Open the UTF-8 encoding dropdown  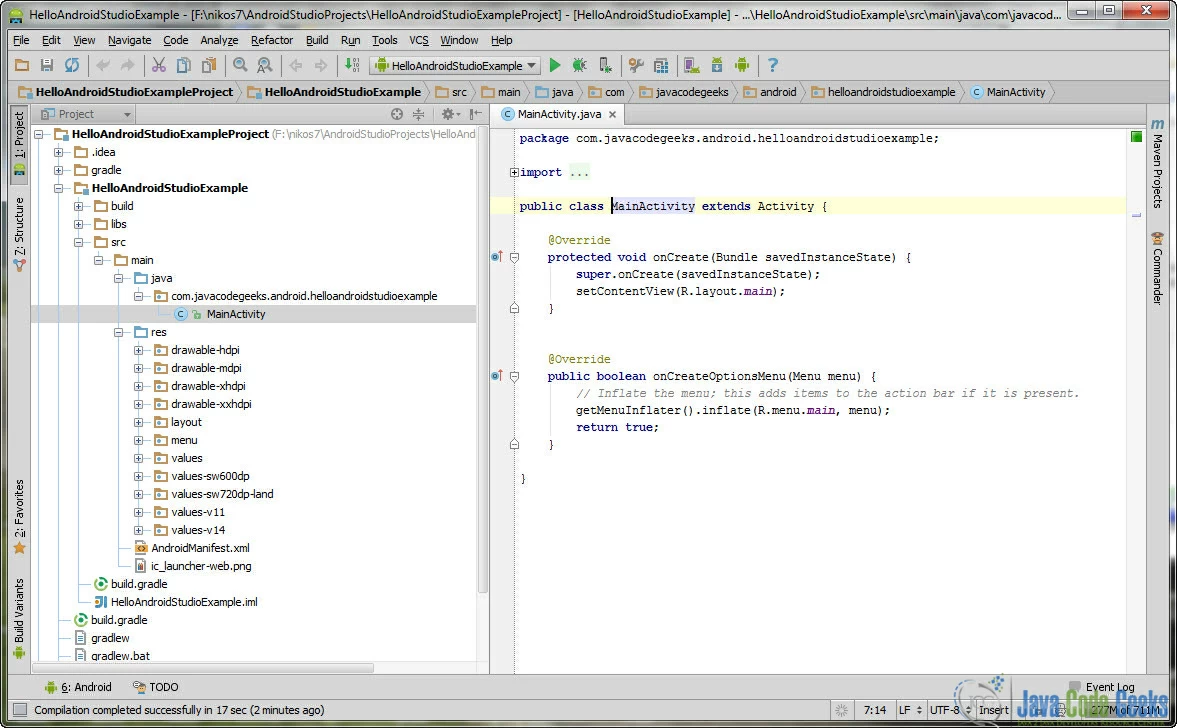coord(950,709)
